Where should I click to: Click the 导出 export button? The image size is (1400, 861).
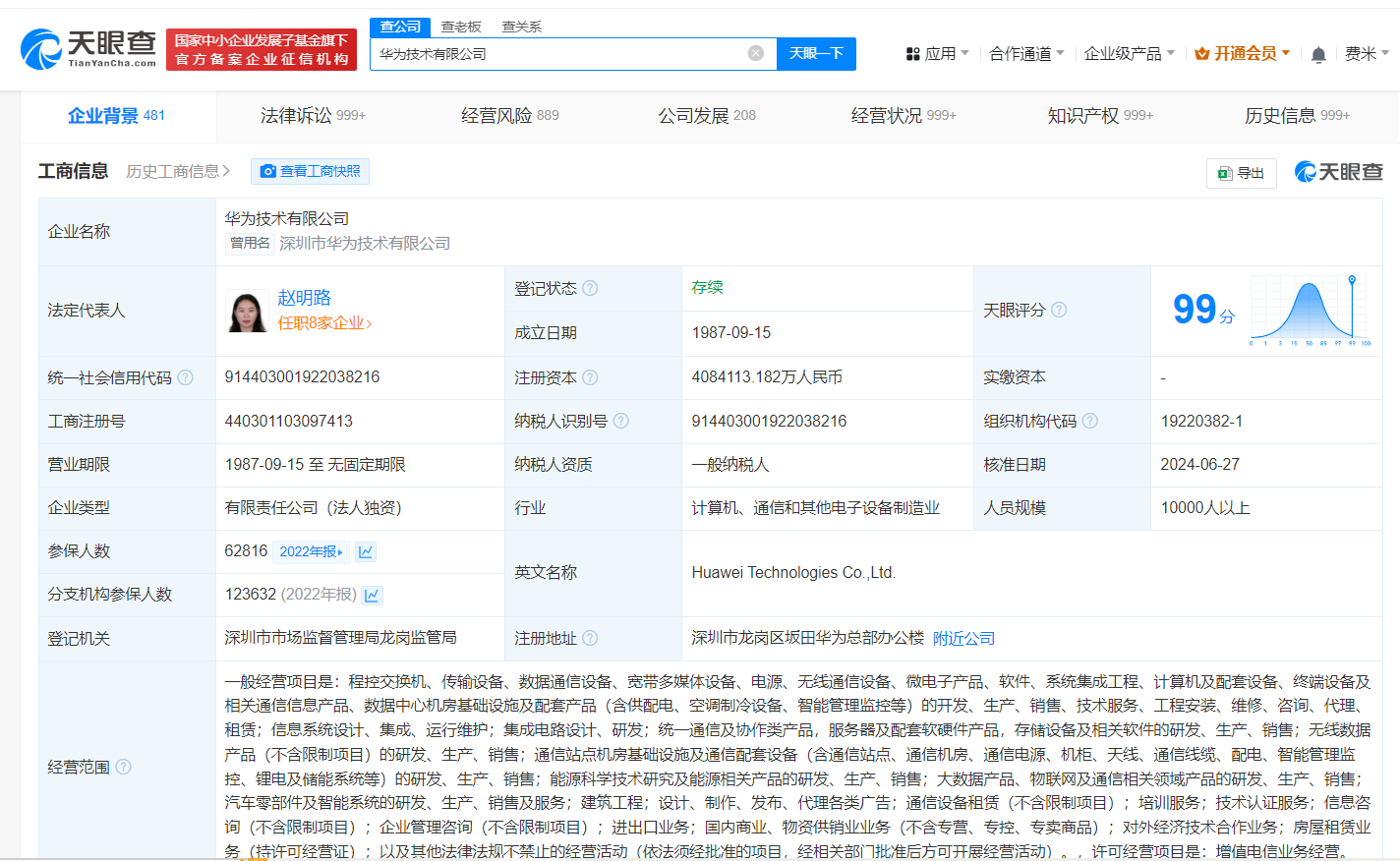tap(1241, 173)
